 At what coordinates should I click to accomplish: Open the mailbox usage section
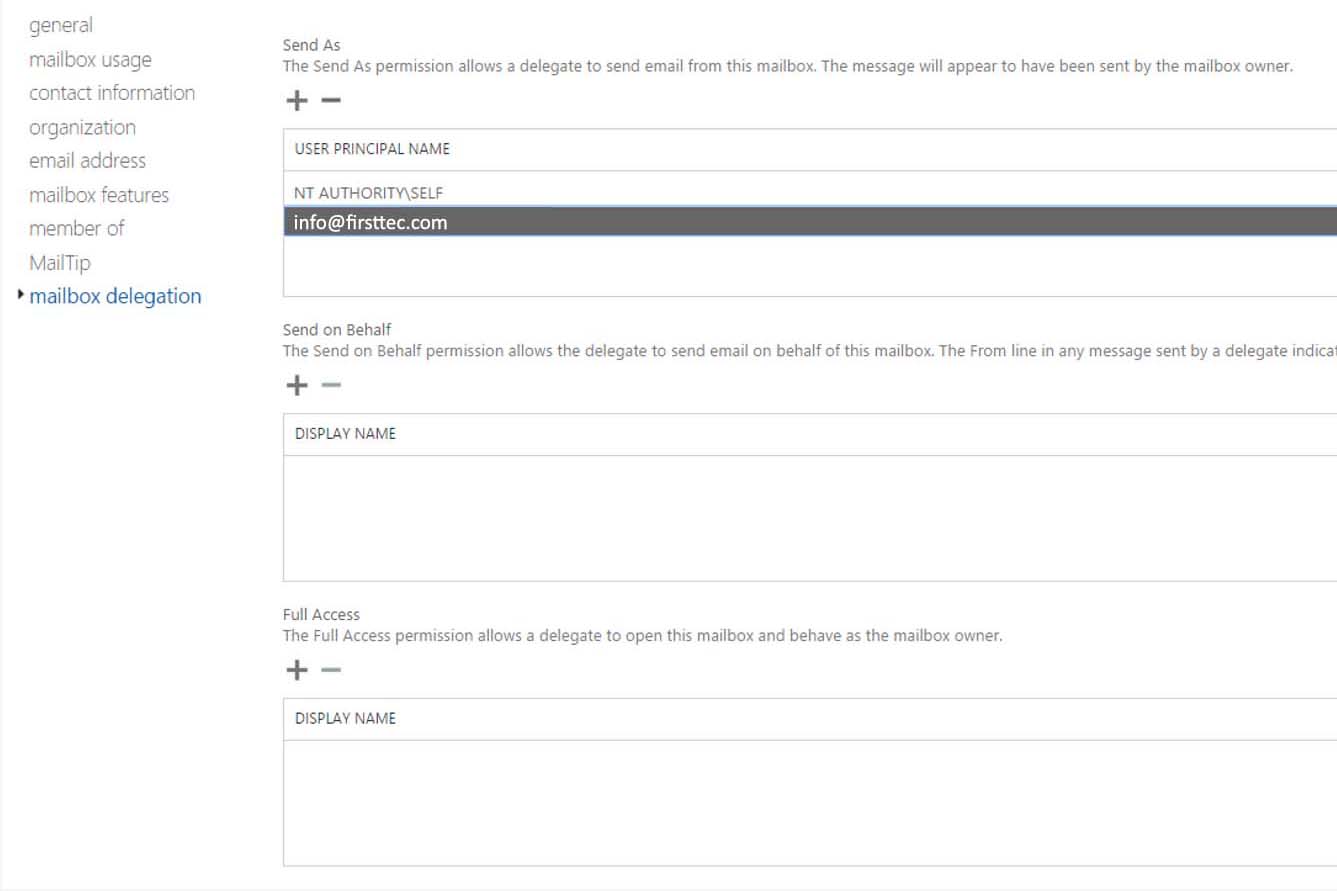pos(90,59)
